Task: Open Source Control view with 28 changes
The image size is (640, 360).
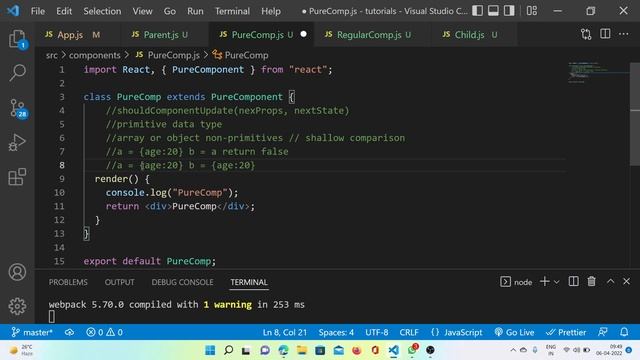Action: point(18,108)
